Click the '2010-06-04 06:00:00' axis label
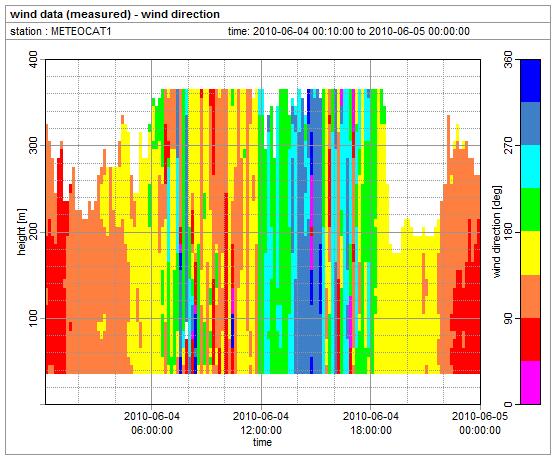The width and height of the screenshot is (556, 460). 152,423
